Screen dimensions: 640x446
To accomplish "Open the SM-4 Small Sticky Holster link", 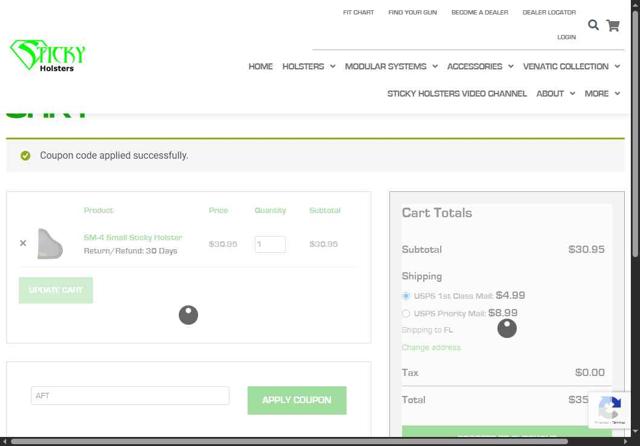I will [133, 237].
